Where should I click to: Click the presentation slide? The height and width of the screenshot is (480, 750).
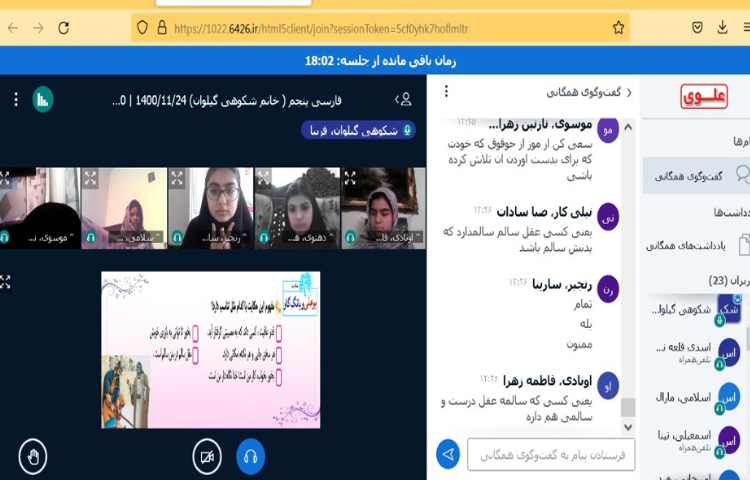click(210, 350)
